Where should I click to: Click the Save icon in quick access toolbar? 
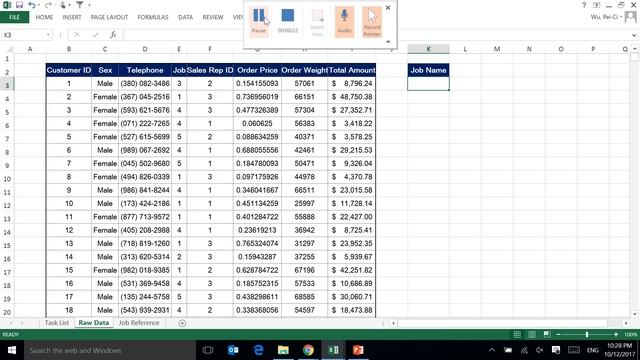19,5
